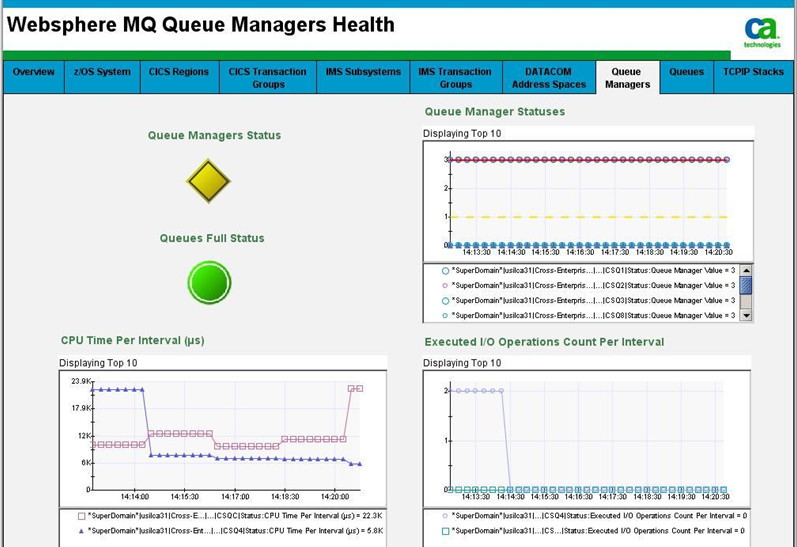The image size is (797, 547).
Task: Click the last CSQC data point at 22.3K
Action: coord(359,388)
